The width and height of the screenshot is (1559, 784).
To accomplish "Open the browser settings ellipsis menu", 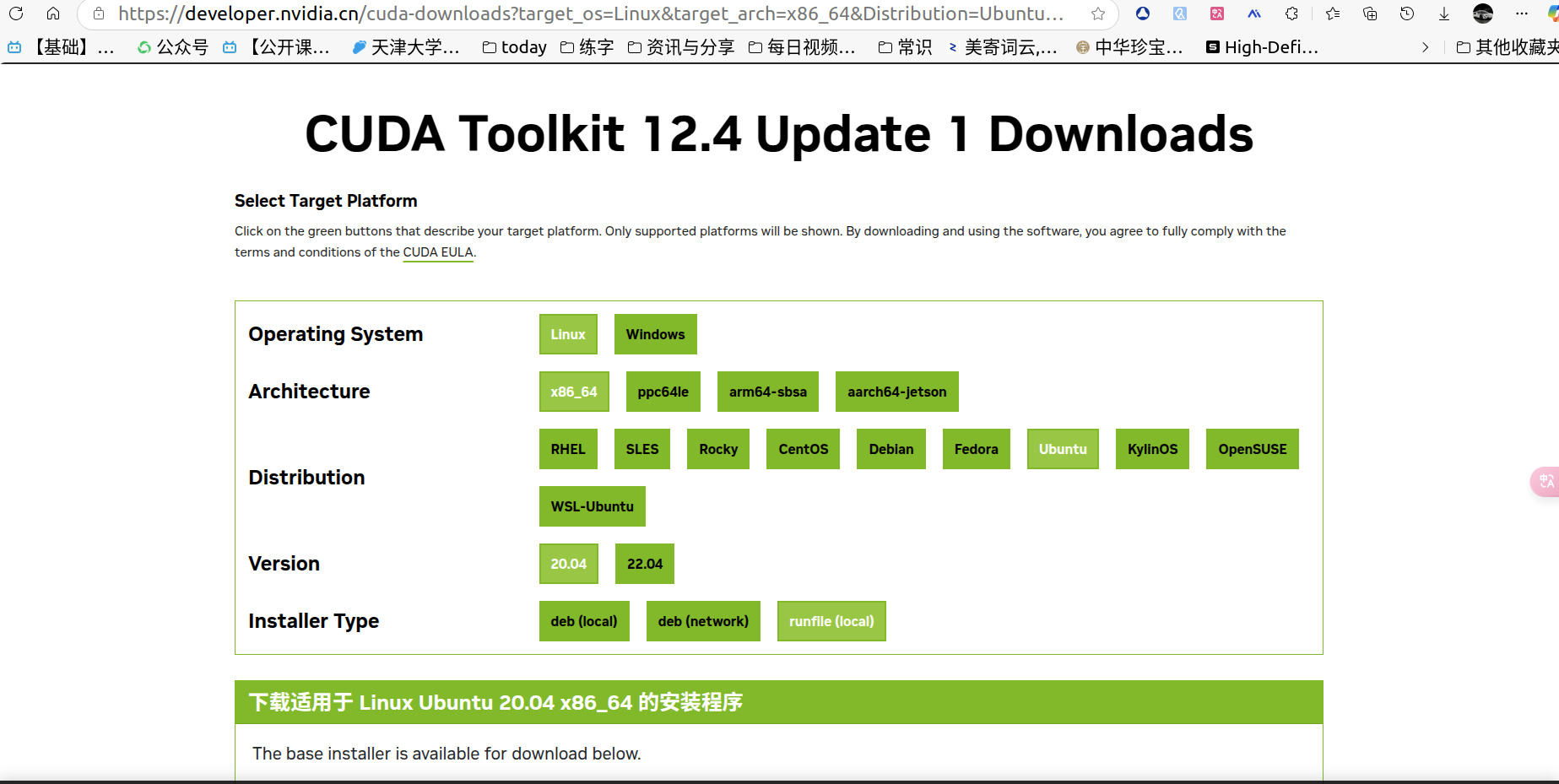I will coord(1522,14).
